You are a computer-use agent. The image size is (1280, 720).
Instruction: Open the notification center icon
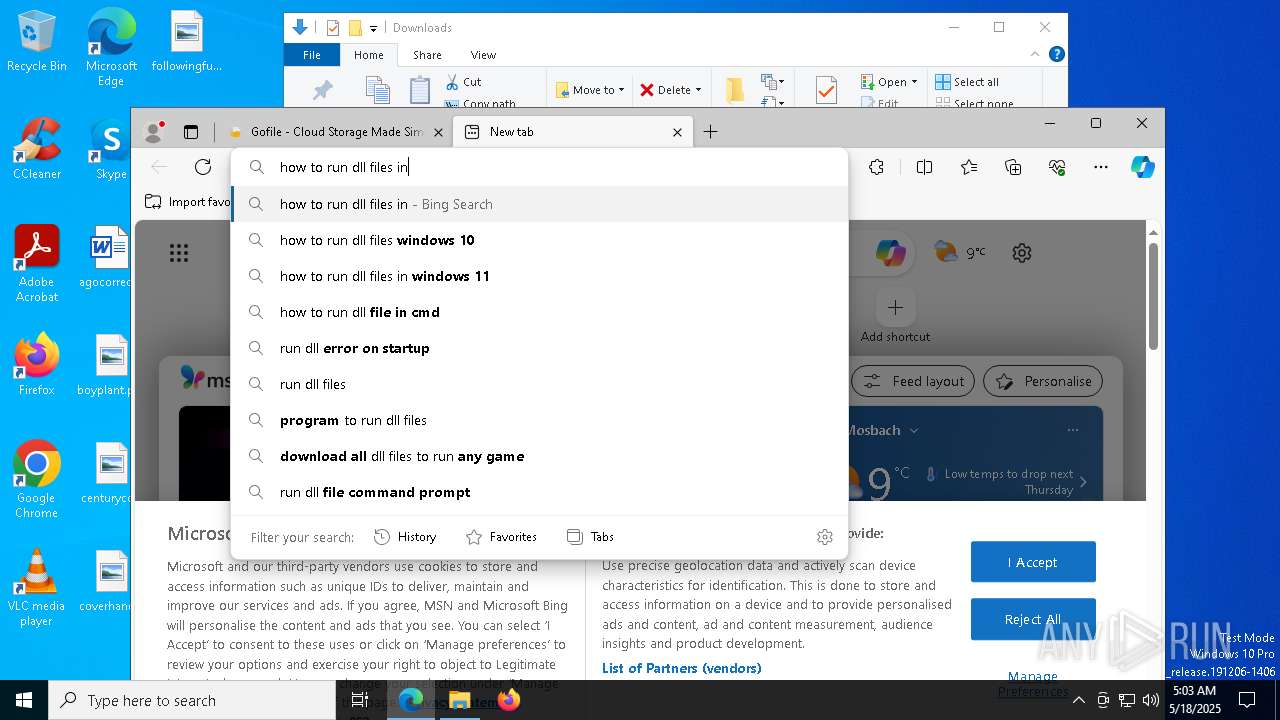click(1247, 700)
